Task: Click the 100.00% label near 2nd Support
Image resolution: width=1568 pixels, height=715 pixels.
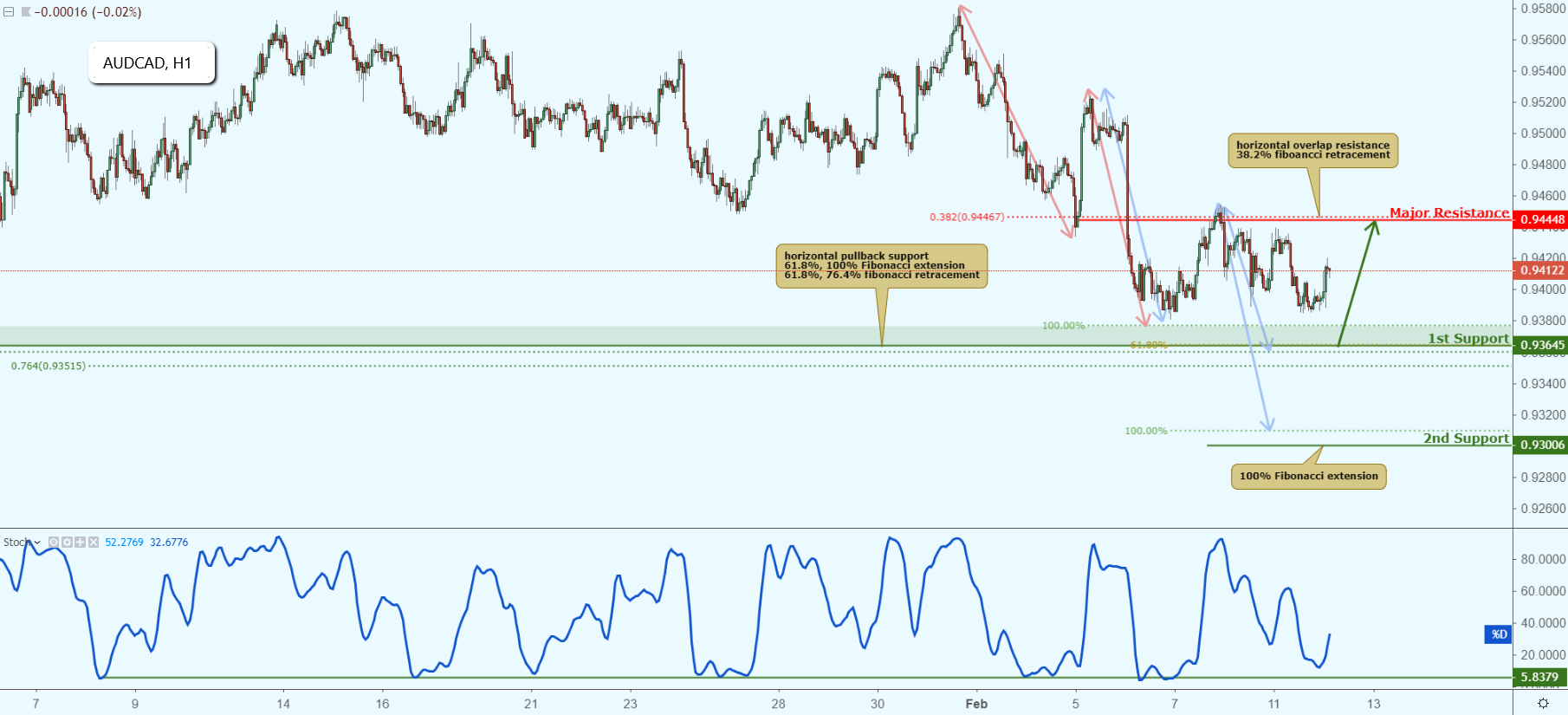Action: pos(1146,431)
